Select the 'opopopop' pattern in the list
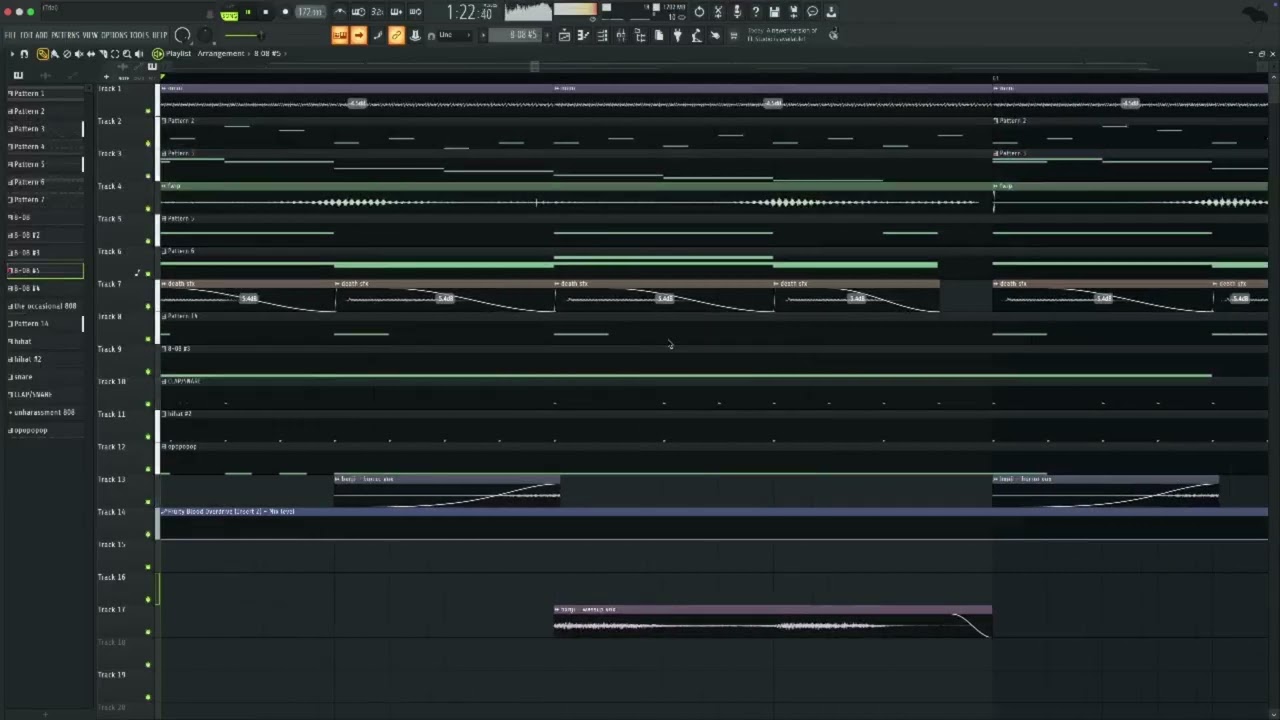Image resolution: width=1280 pixels, height=720 pixels. click(45, 430)
